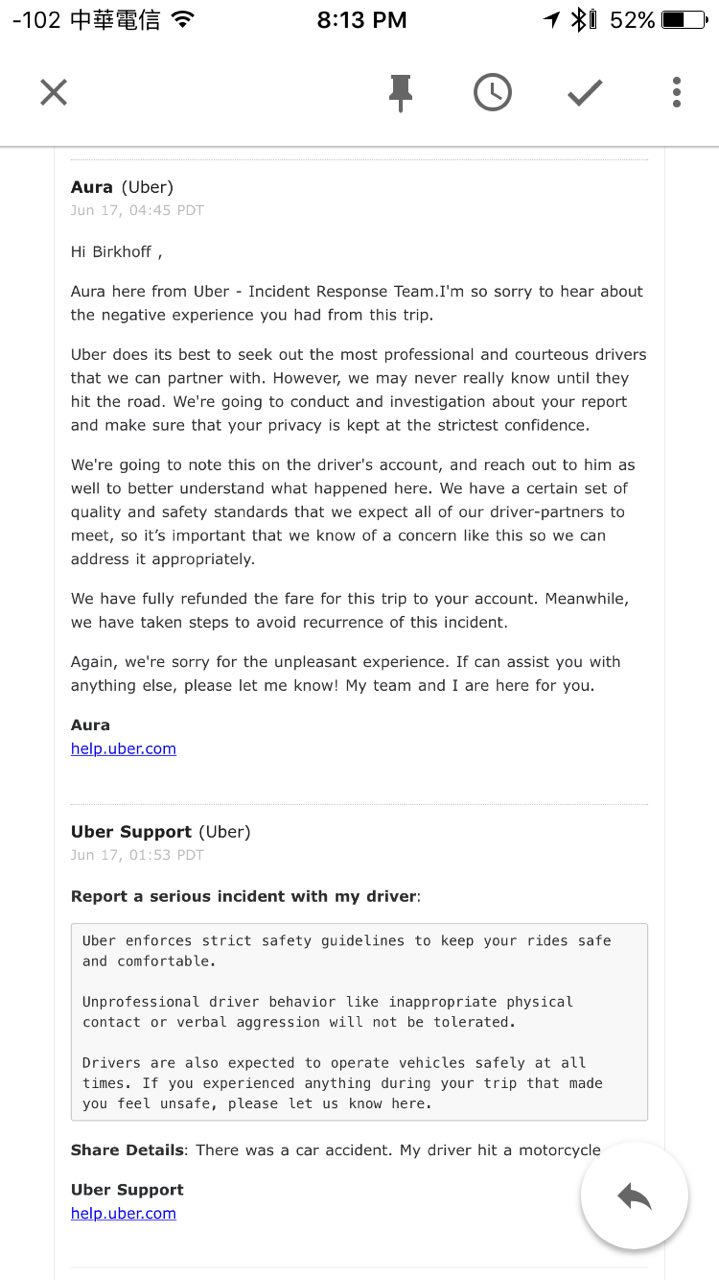719x1280 pixels.
Task: Expand the Aura (Uber) sender header
Action: coord(122,187)
